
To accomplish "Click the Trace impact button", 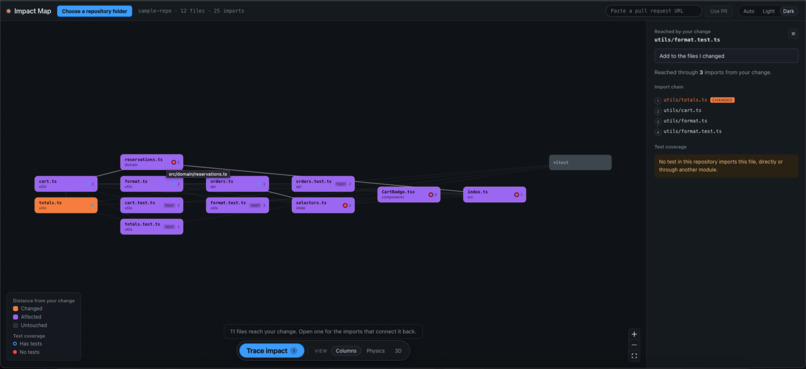I will (272, 350).
